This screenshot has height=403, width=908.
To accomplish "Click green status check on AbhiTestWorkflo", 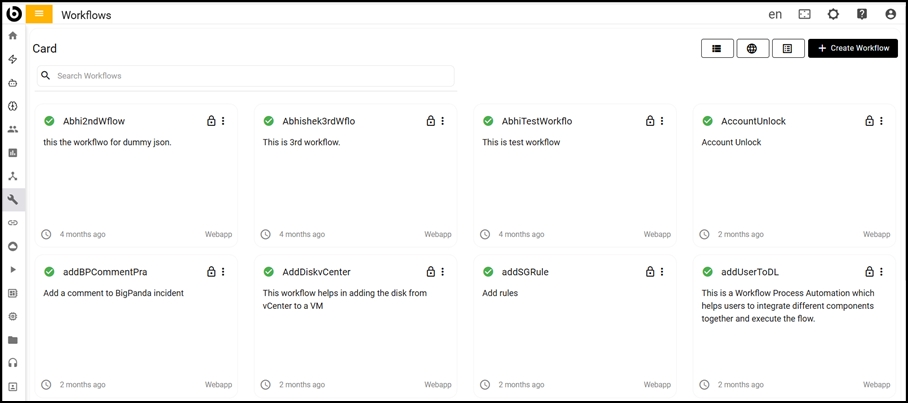I will tap(488, 121).
